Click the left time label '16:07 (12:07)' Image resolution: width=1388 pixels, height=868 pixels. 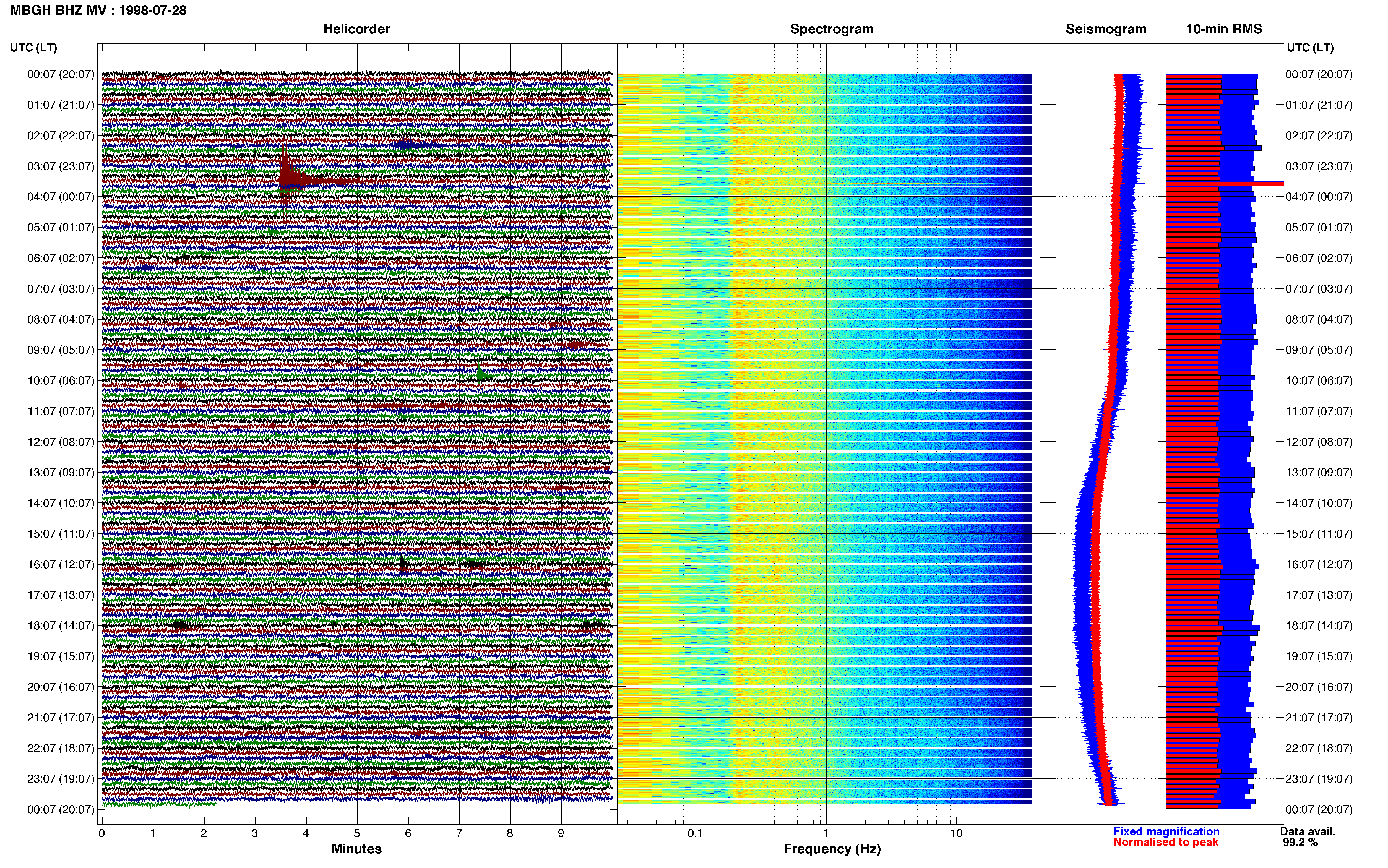(x=60, y=564)
